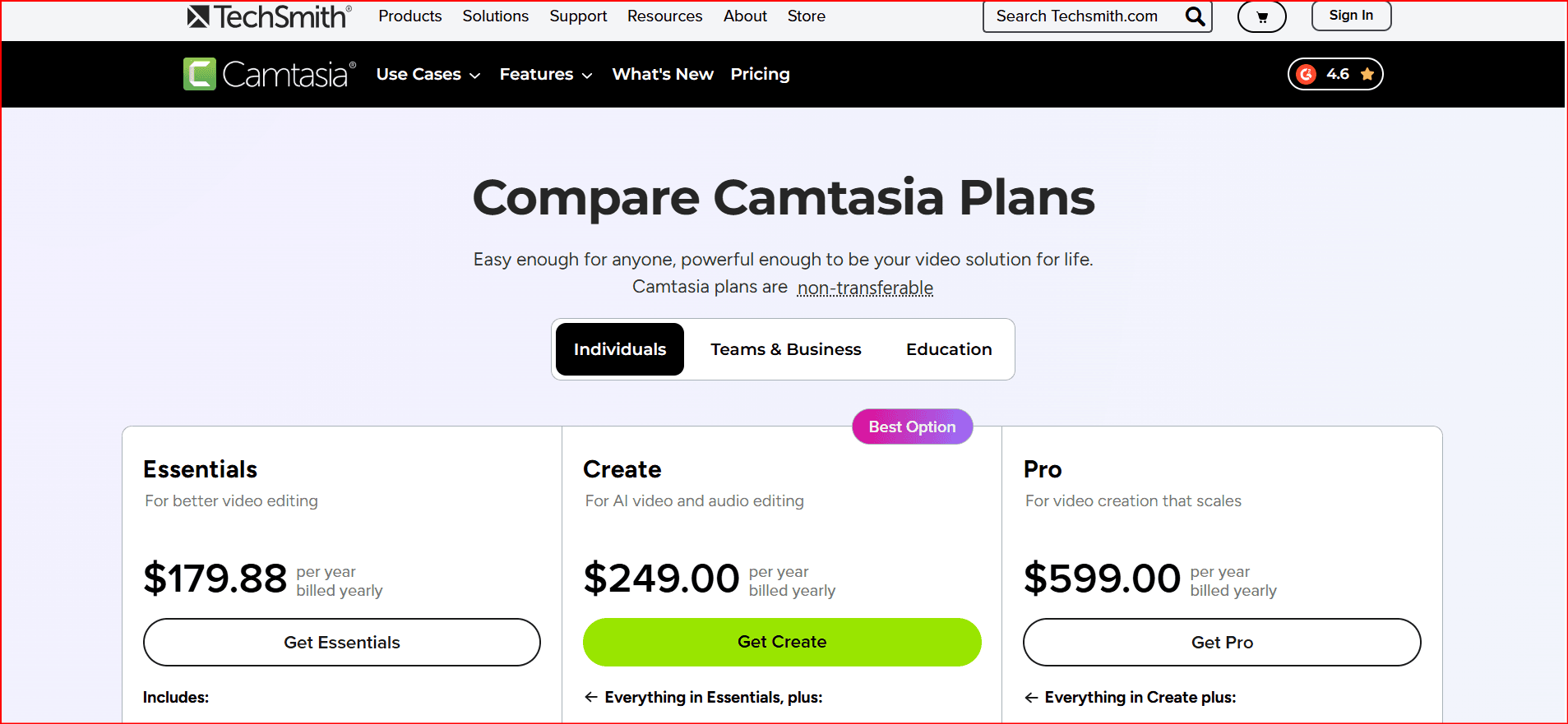Viewport: 1568px width, 724px height.
Task: Click the non-transferable link
Action: 865,288
